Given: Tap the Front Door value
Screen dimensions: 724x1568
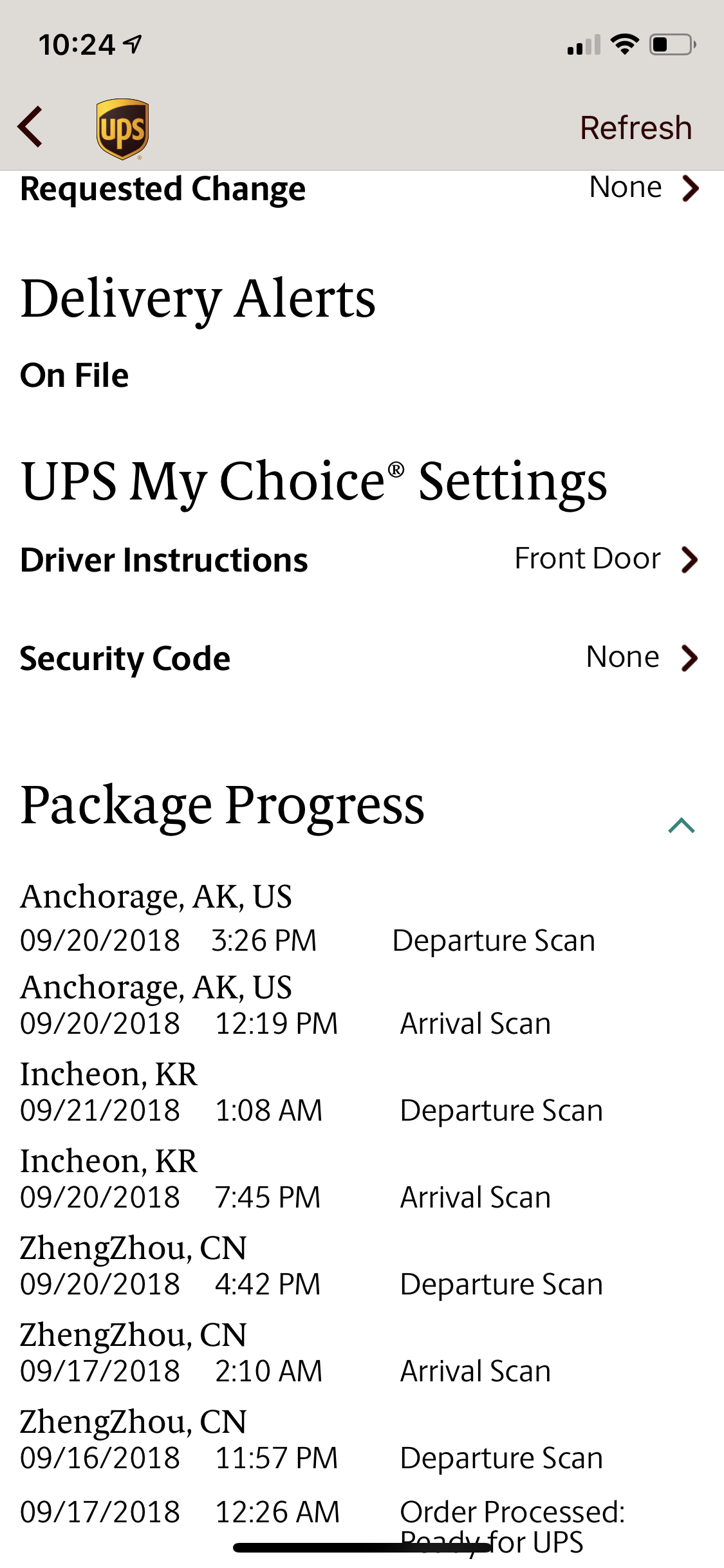Looking at the screenshot, I should pyautogui.click(x=588, y=558).
